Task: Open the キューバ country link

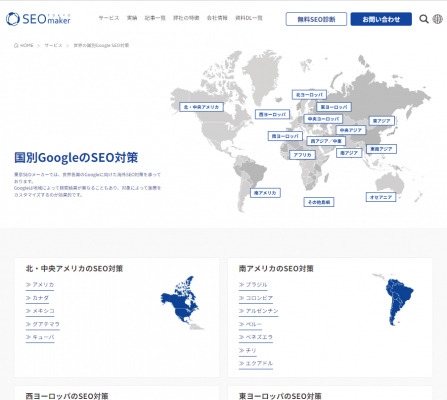Action: [x=40, y=337]
